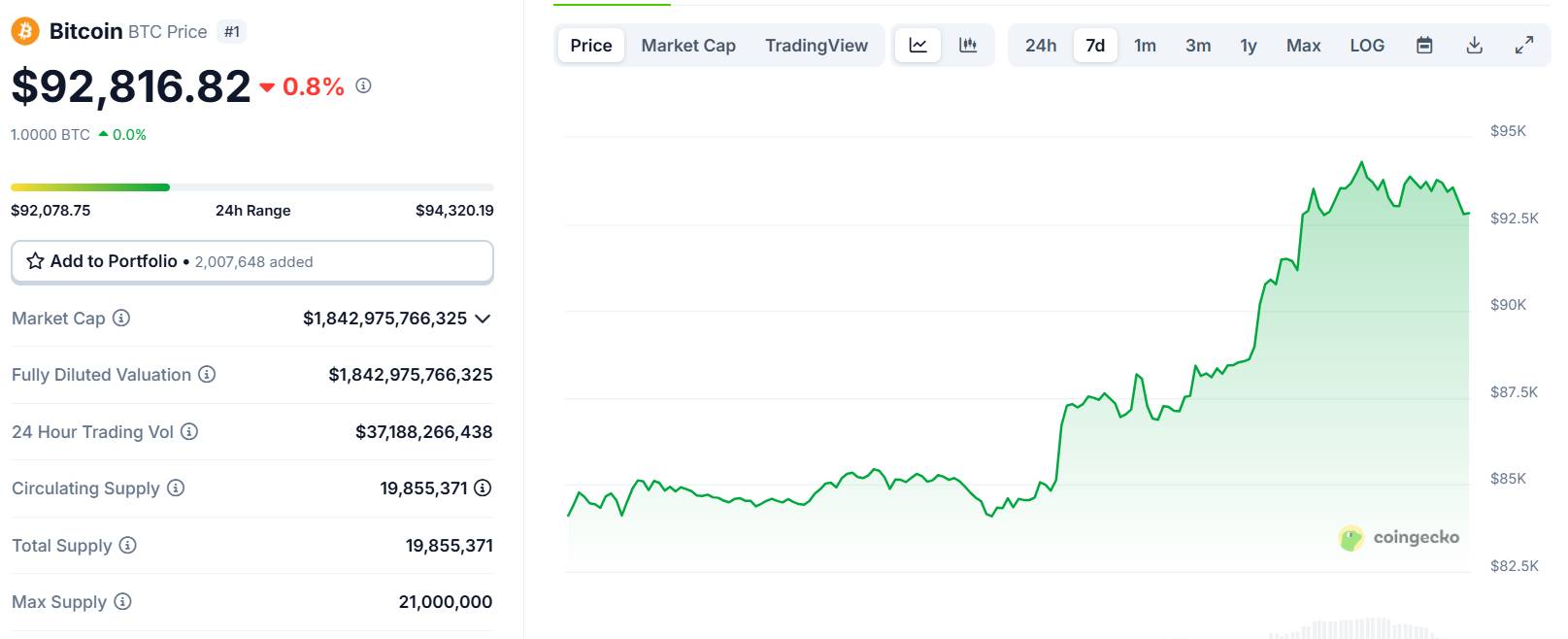Open the Max Supply info icon

(122, 601)
